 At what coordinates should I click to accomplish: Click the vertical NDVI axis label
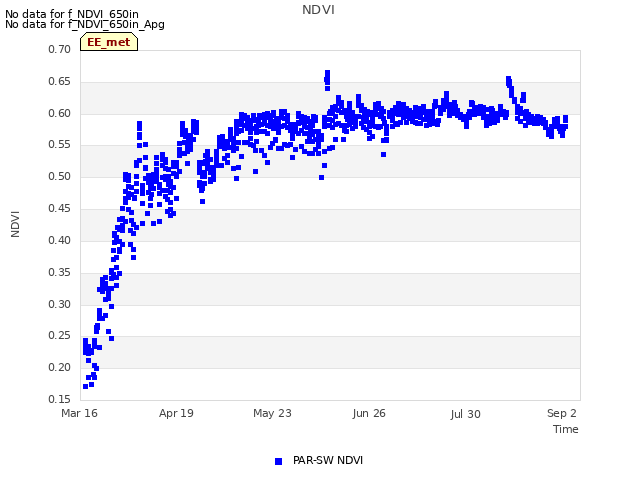pos(15,224)
